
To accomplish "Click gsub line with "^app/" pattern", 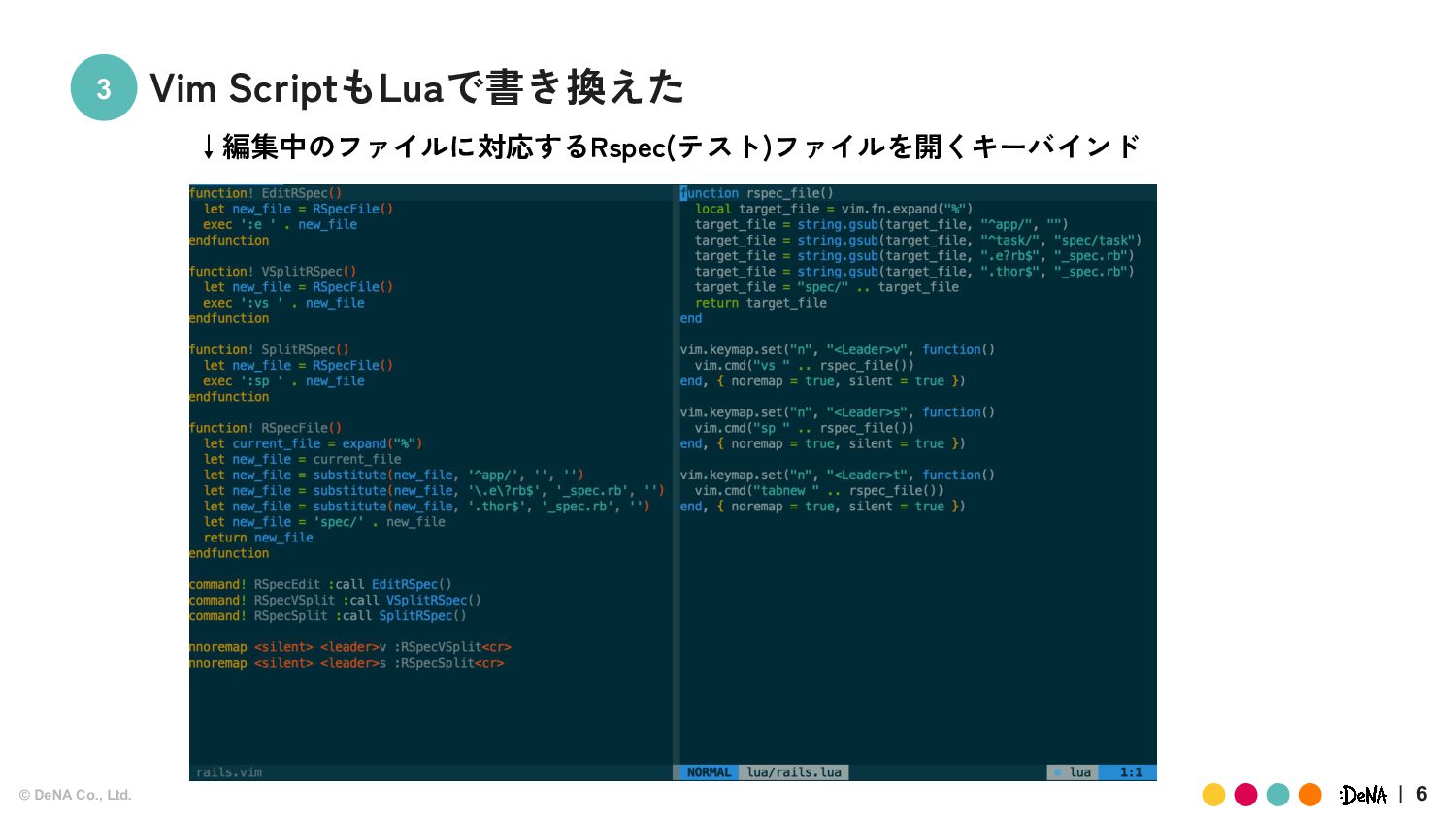I will click(881, 224).
